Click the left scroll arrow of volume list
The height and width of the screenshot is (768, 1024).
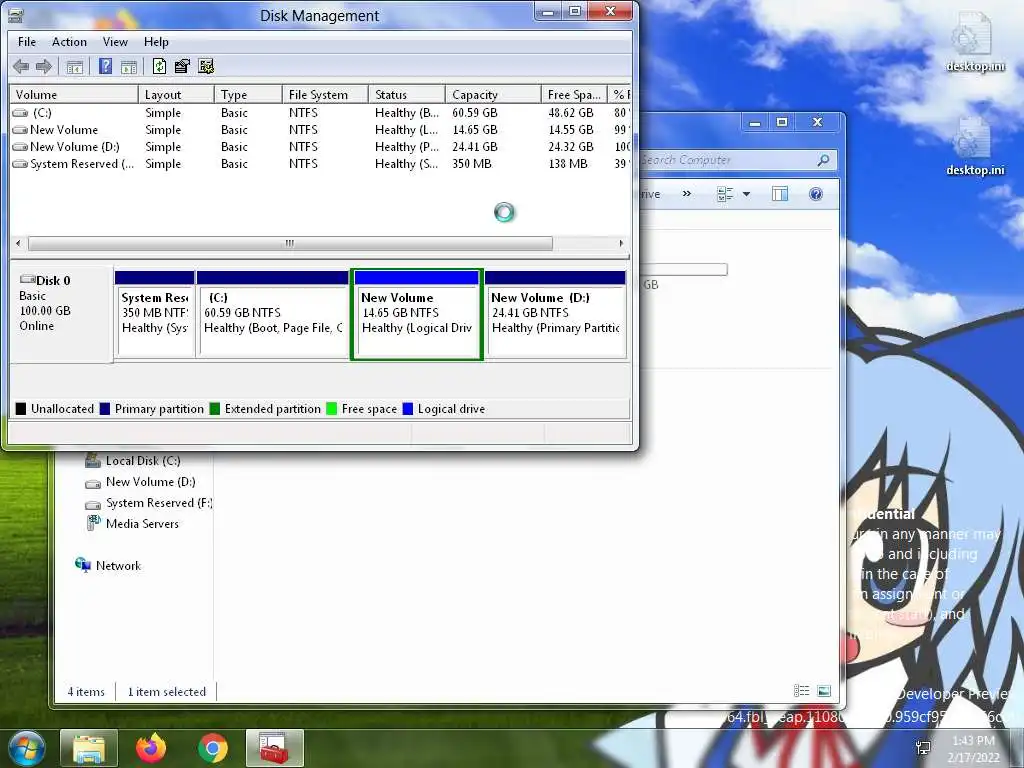click(x=18, y=243)
